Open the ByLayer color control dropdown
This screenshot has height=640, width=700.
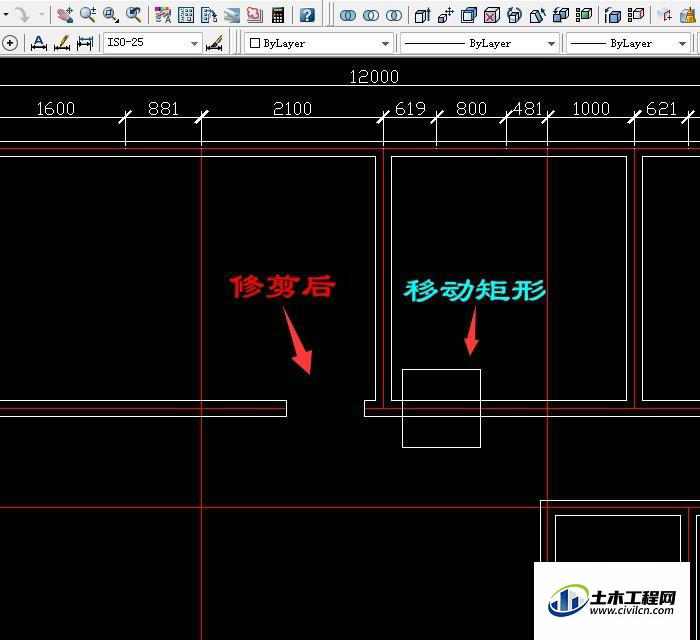point(319,43)
